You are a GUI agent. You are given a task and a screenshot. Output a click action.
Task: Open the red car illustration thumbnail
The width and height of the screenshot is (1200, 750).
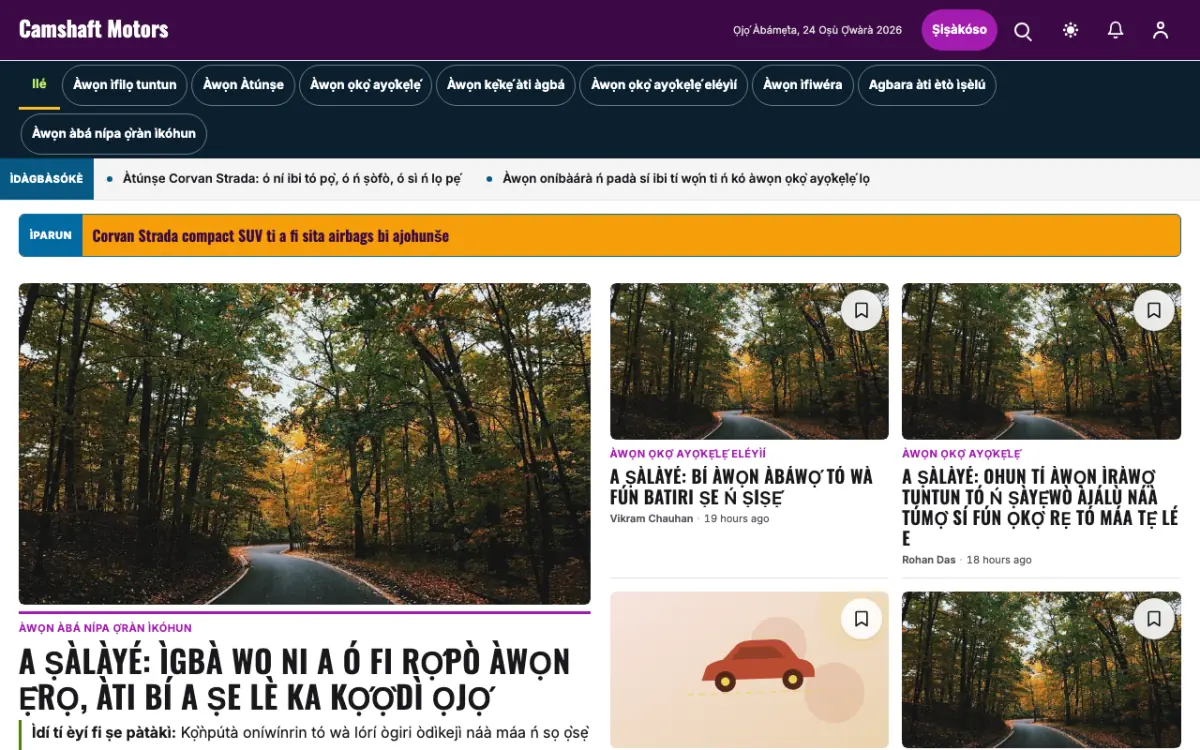tap(749, 670)
